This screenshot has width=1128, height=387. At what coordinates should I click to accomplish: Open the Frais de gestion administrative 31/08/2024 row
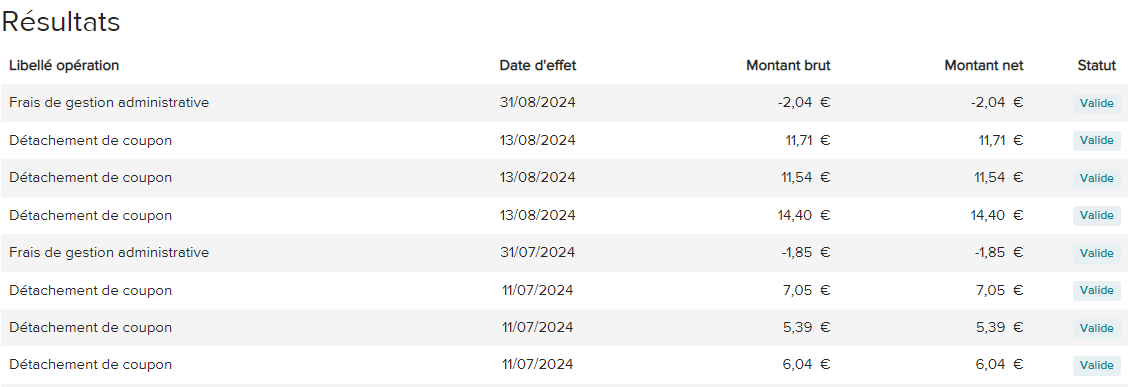[x=564, y=103]
